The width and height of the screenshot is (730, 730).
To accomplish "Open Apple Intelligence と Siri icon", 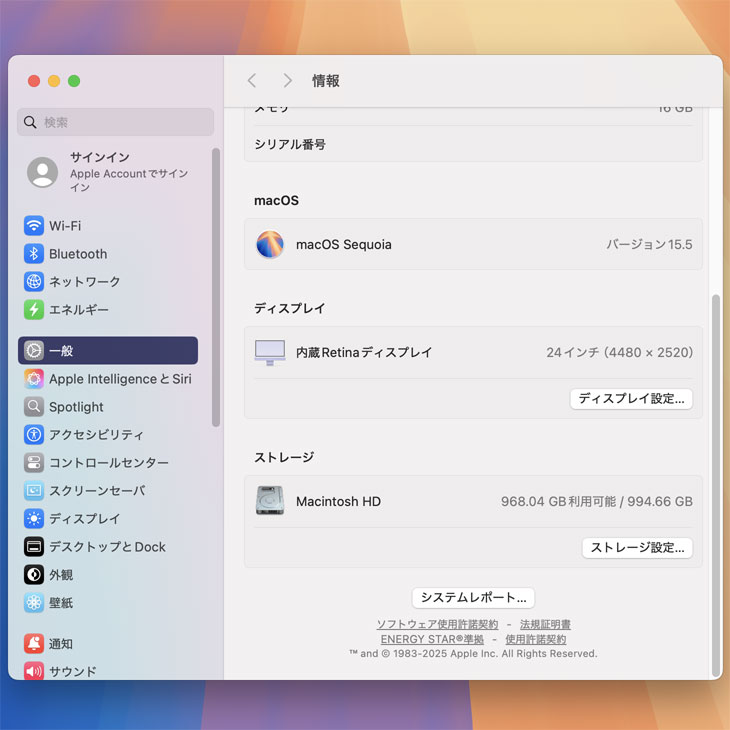I will [34, 379].
